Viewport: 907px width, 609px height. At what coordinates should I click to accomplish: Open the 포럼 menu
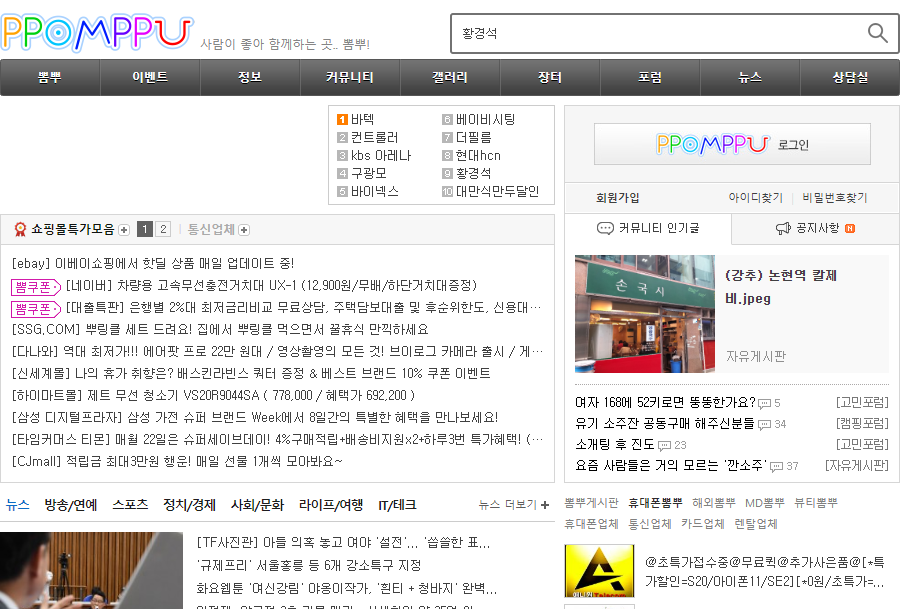[650, 77]
